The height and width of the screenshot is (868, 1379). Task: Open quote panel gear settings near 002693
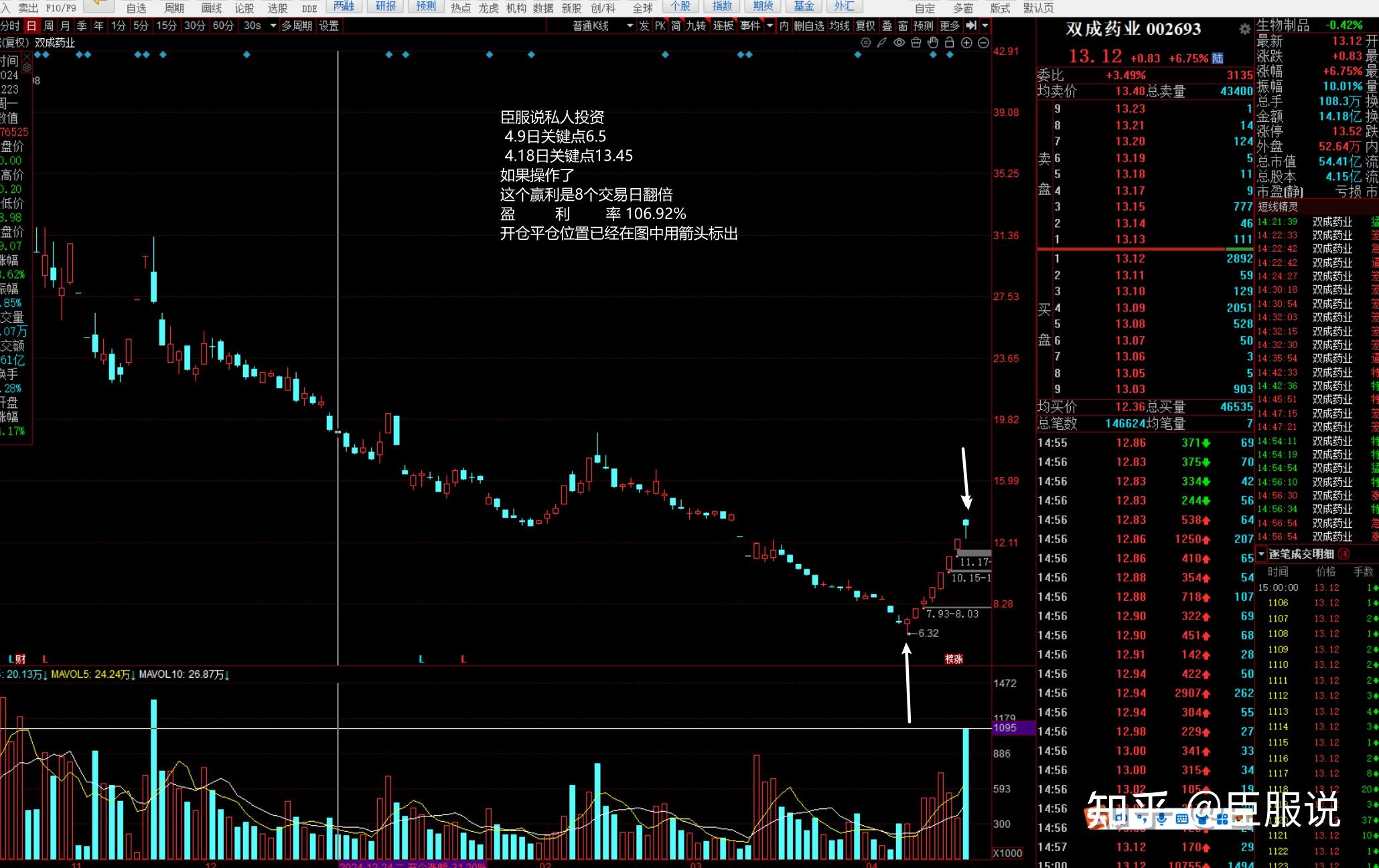click(x=1244, y=29)
